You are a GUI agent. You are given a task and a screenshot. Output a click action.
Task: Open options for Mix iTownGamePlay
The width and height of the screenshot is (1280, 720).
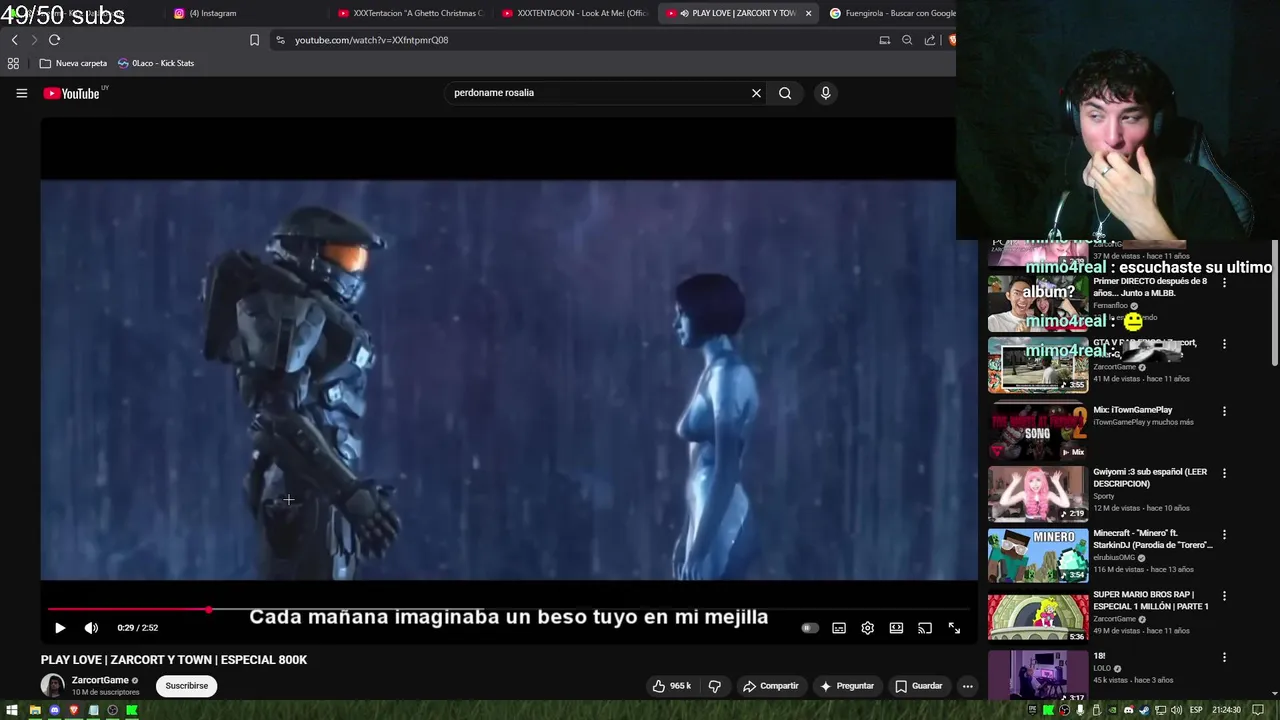click(1224, 411)
